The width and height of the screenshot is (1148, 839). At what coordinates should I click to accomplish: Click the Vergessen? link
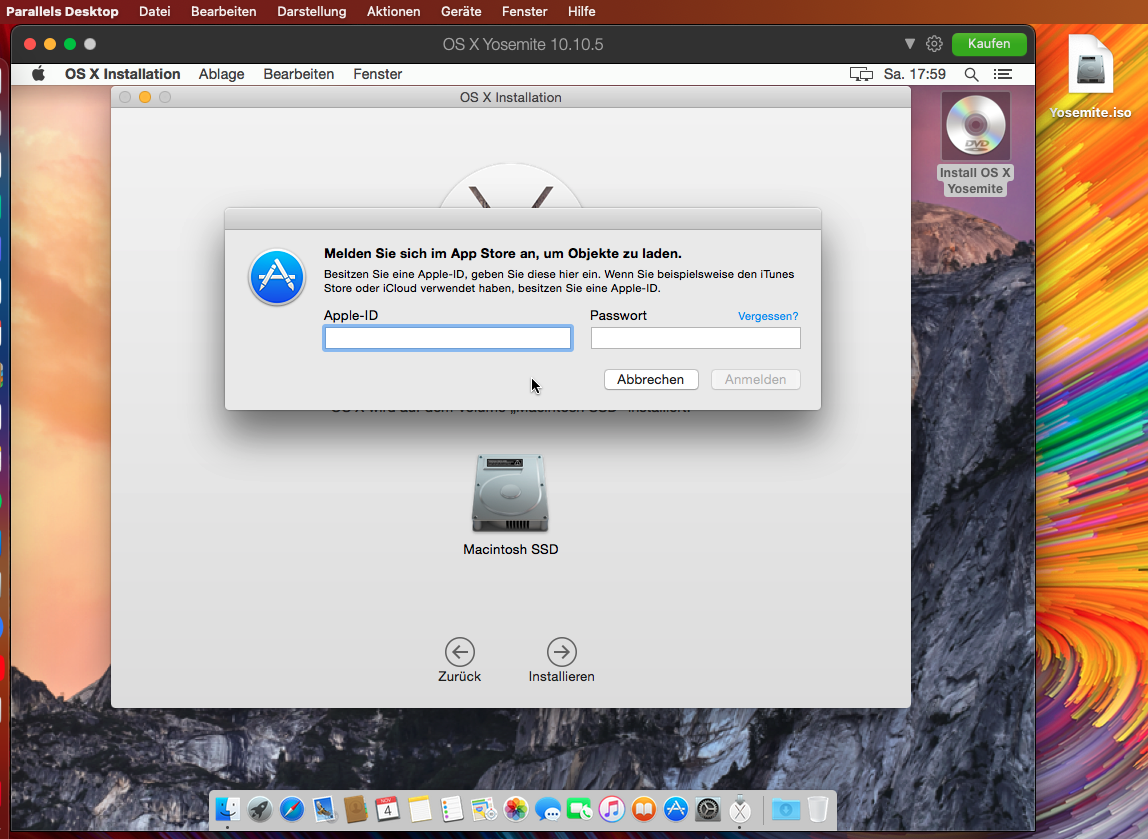(768, 316)
